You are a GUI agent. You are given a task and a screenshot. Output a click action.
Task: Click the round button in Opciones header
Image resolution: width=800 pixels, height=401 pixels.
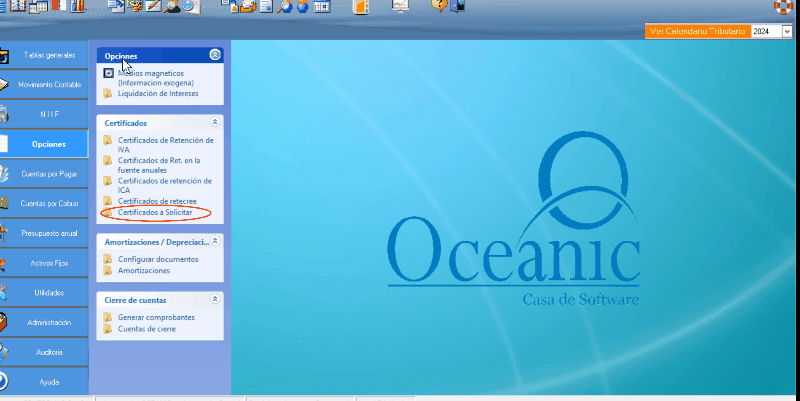(x=215, y=55)
